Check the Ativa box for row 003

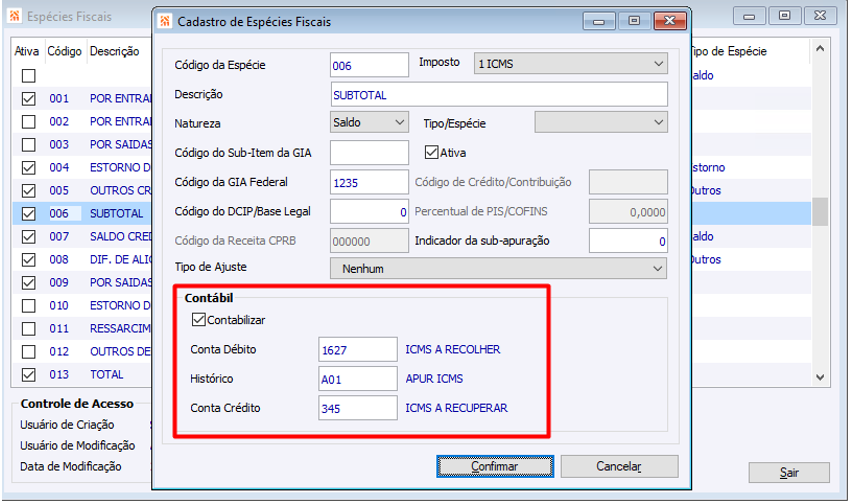point(28,144)
